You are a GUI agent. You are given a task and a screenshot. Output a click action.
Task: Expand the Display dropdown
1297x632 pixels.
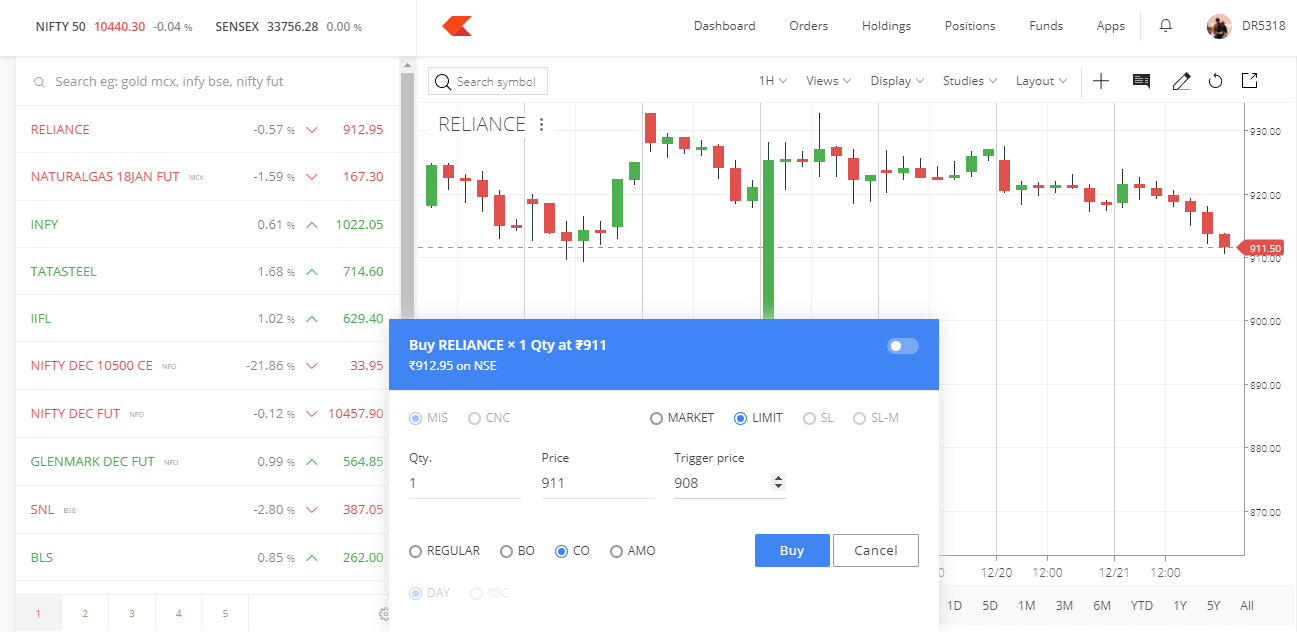click(x=897, y=81)
